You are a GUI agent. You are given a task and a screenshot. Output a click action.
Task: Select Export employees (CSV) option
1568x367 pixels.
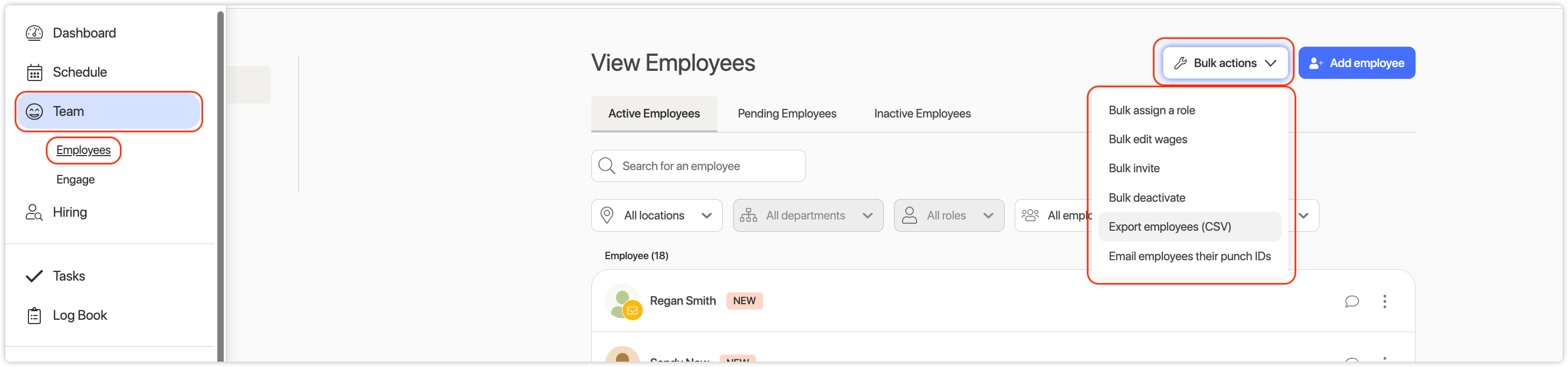pyautogui.click(x=1169, y=227)
